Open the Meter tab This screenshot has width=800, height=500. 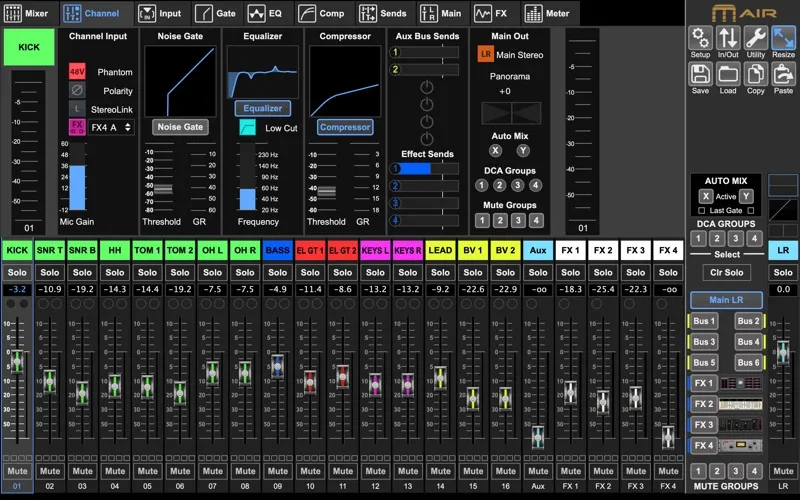[x=547, y=13]
